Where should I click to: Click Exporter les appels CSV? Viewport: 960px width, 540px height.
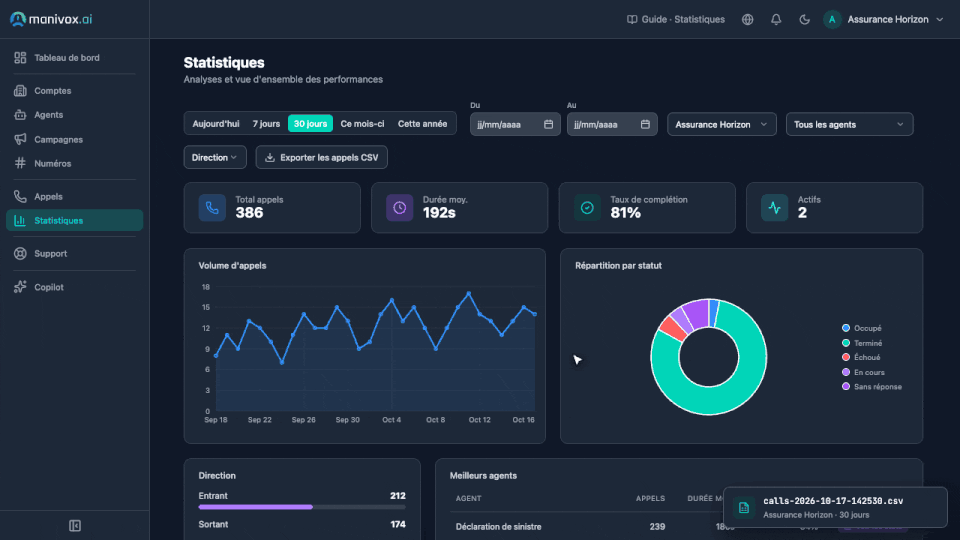coord(321,157)
